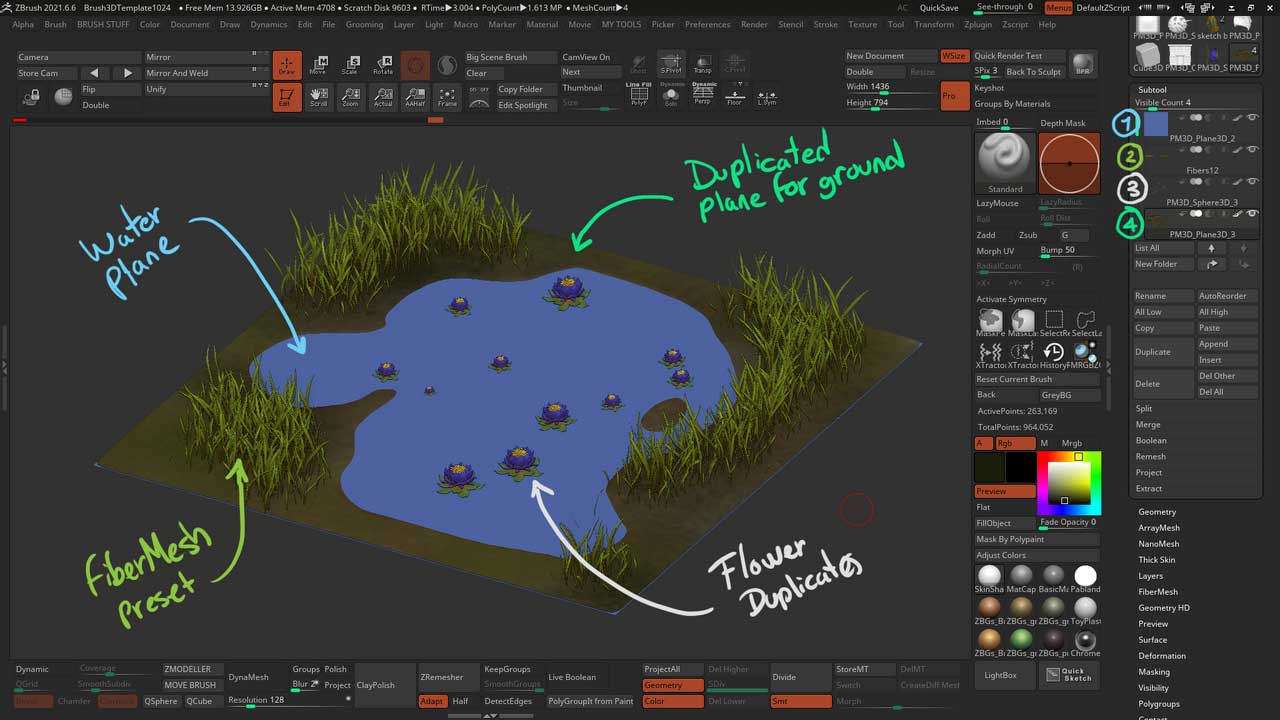Screen dimensions: 1280x720
Task: Activate the Draw mode button
Action: (287, 65)
